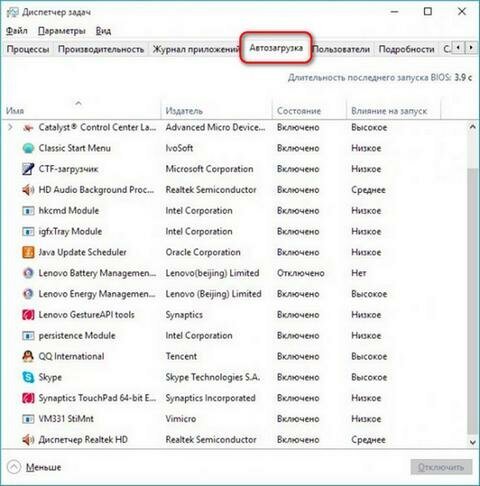Viewport: 480px width, 486px height.
Task: Switch to the Журнал приложений tab
Action: click(195, 49)
